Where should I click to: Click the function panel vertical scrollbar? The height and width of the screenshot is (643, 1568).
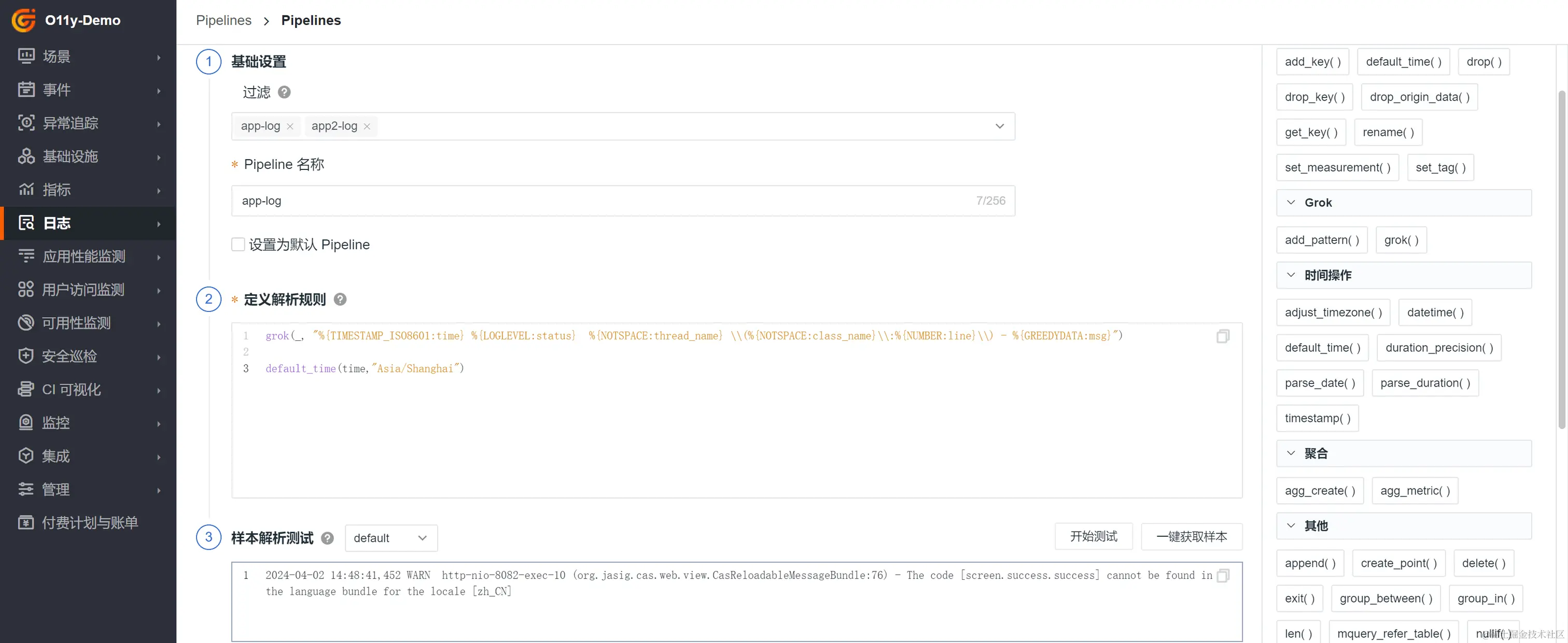[x=1561, y=259]
